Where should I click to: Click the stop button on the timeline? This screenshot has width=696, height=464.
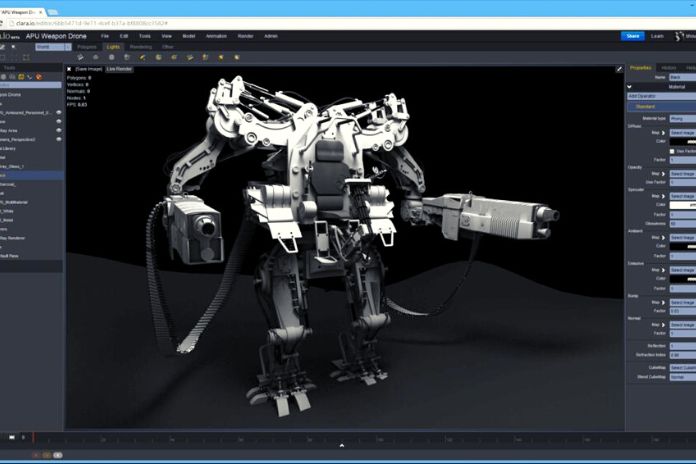pos(12,437)
